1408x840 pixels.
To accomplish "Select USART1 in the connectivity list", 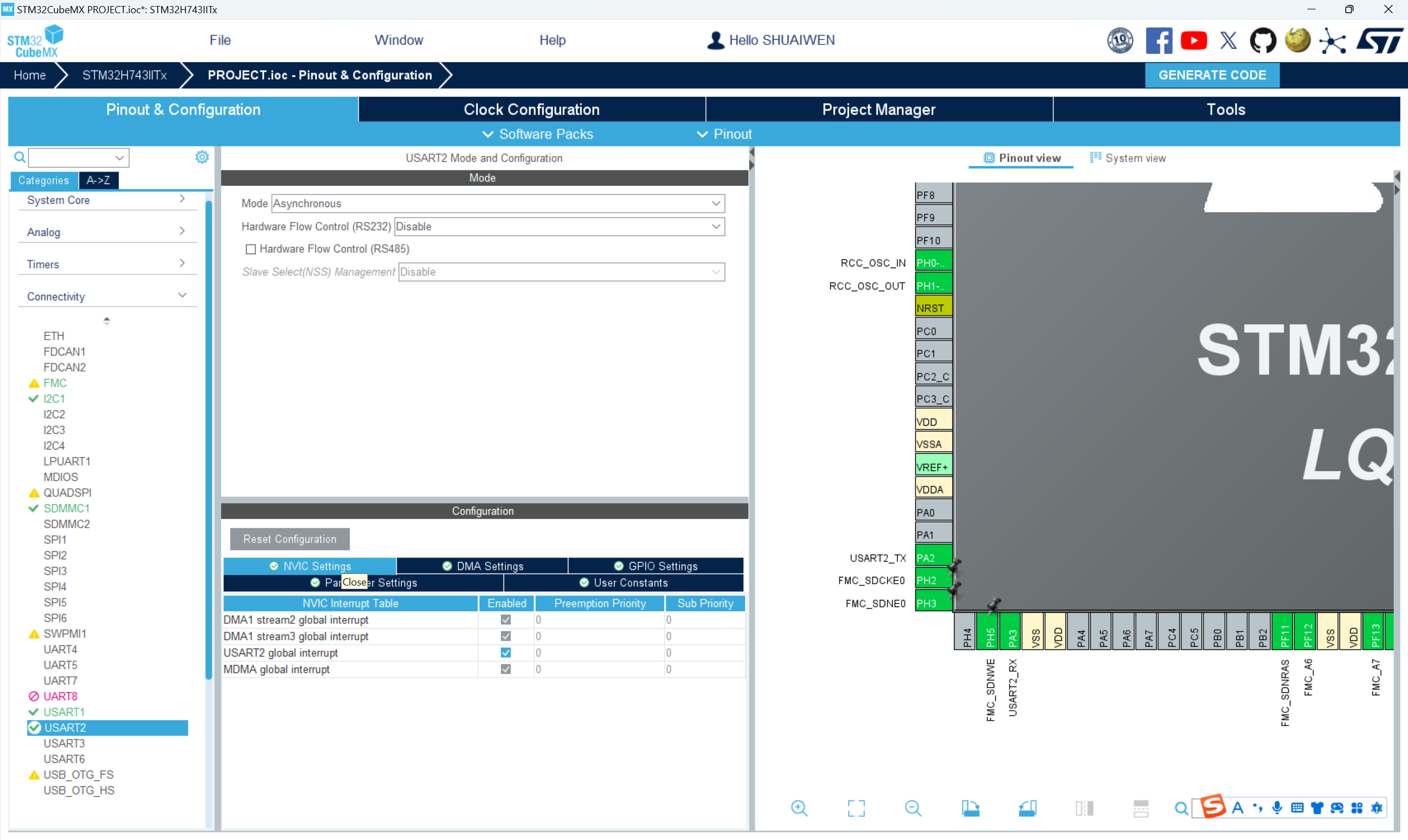I will 63,711.
